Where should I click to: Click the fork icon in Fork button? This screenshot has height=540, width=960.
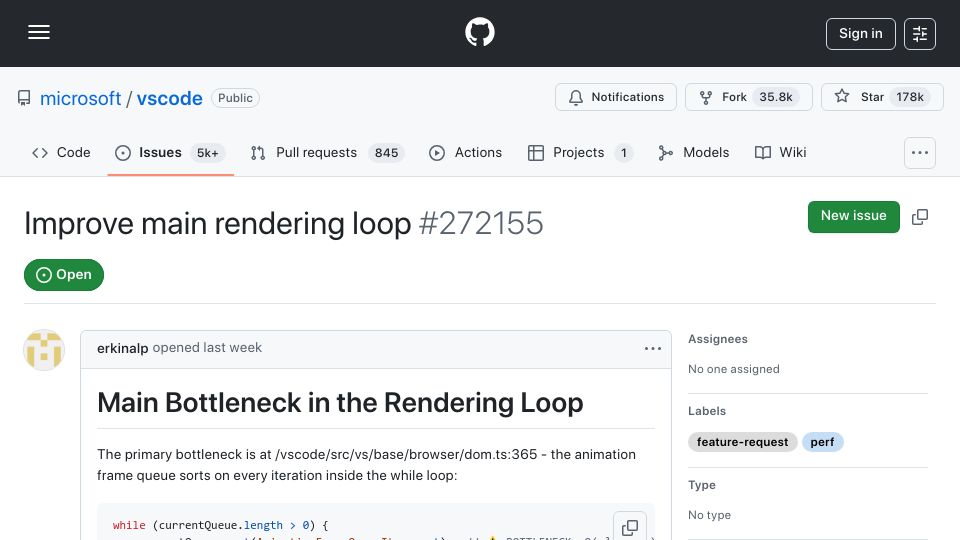click(706, 97)
